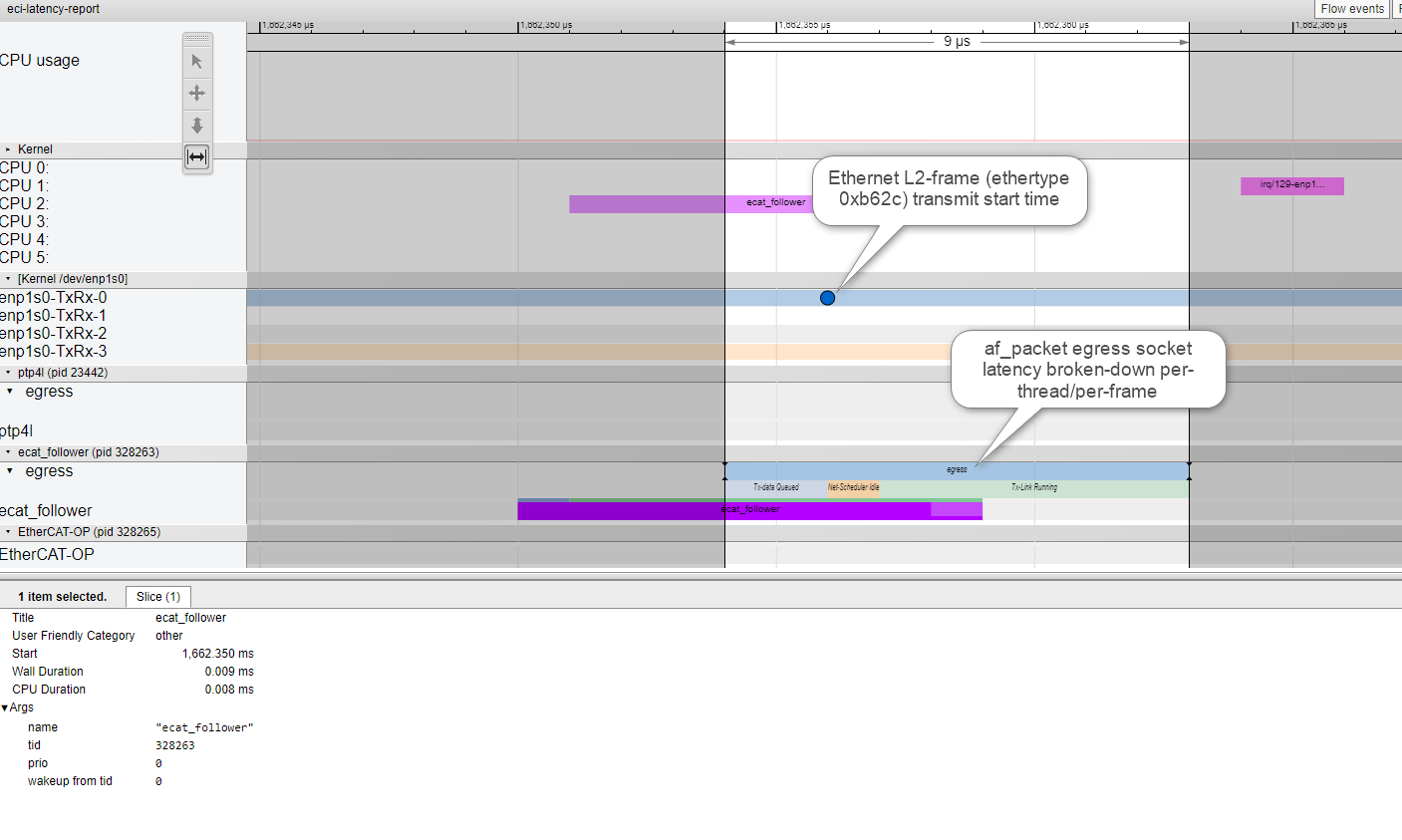1402x840 pixels.
Task: Select the Tx-Link Running slice
Action: [1034, 488]
